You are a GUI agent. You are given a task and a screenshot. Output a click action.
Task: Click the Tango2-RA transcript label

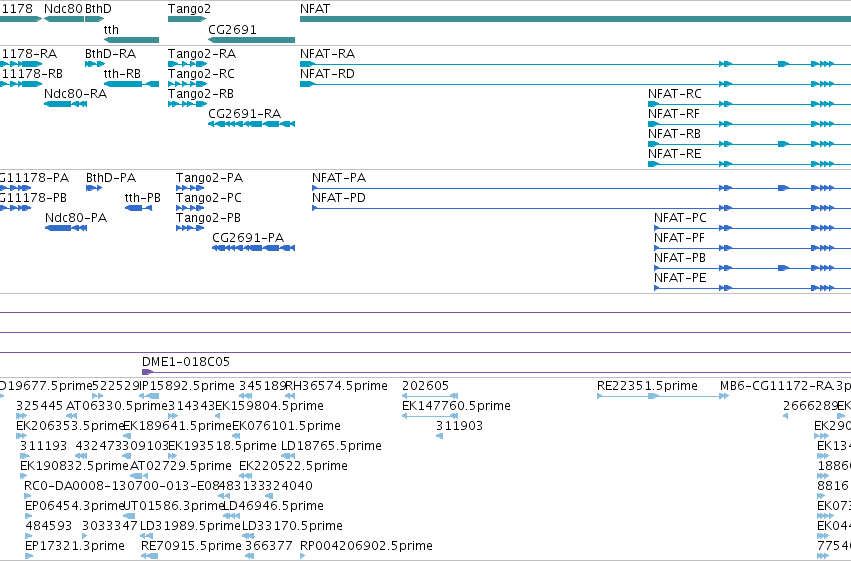coord(202,54)
